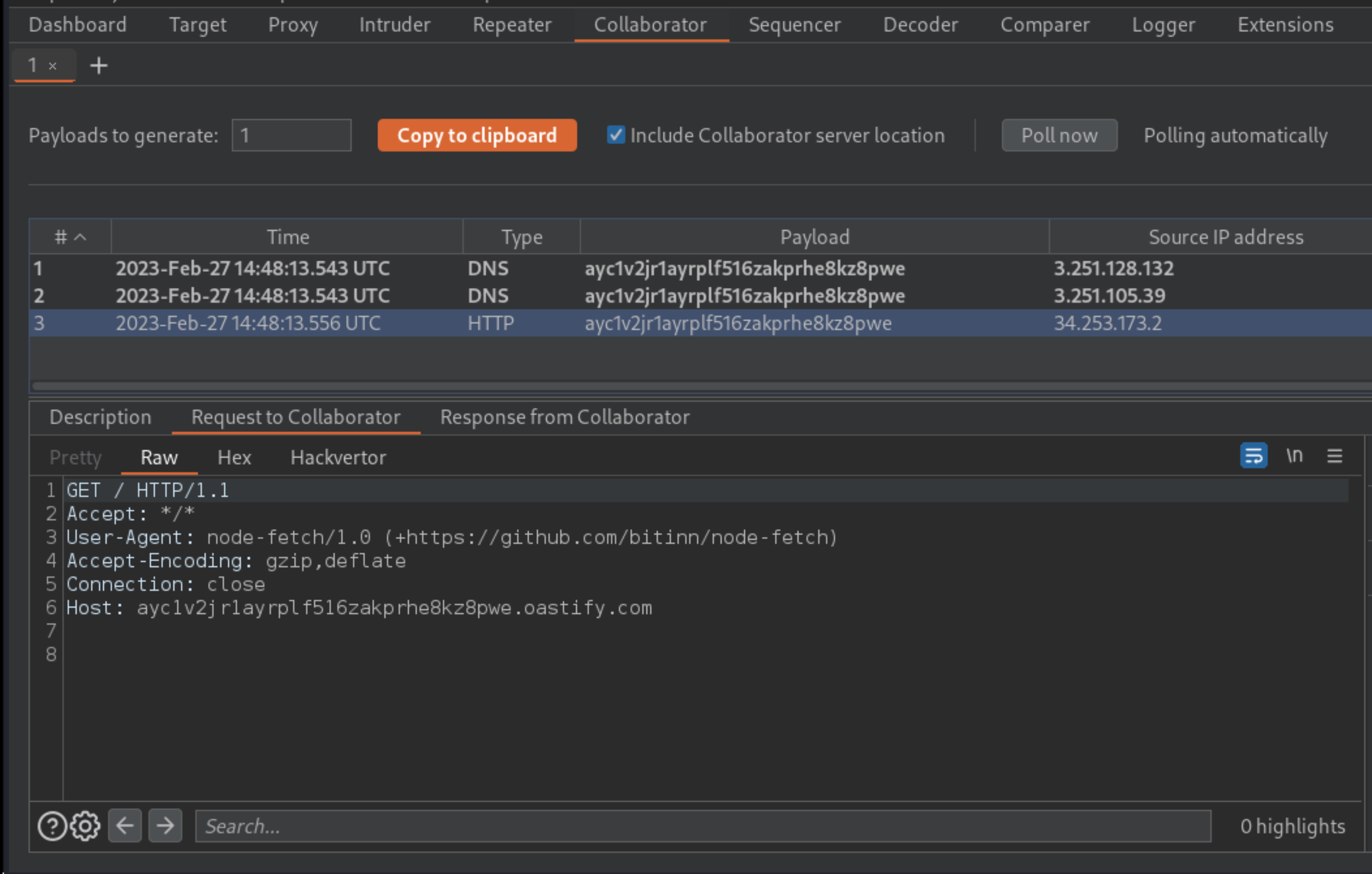Select DNS interaction from 3.251.105.39

(701, 295)
